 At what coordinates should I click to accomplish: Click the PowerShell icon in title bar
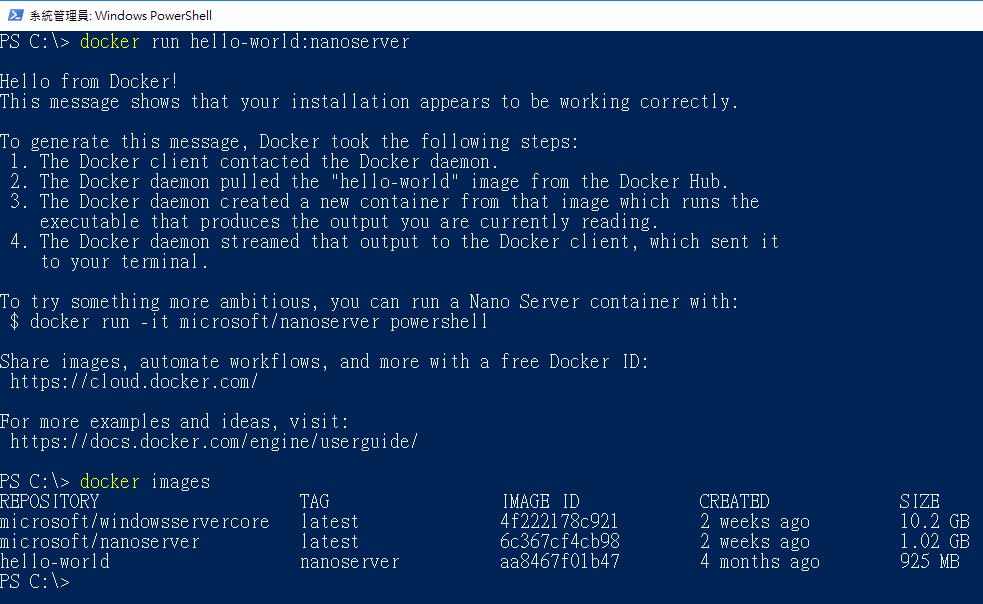coord(15,15)
